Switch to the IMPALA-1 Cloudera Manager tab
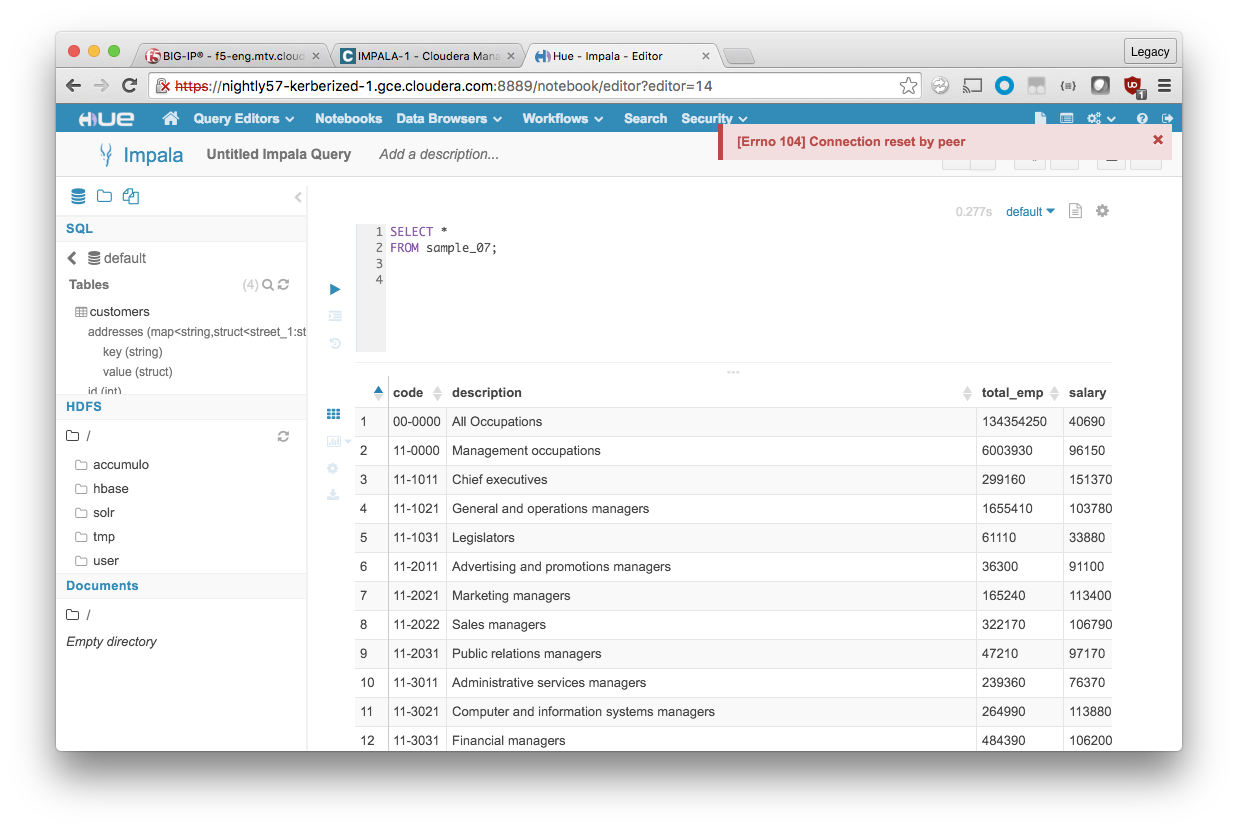The height and width of the screenshot is (831, 1238). 429,55
